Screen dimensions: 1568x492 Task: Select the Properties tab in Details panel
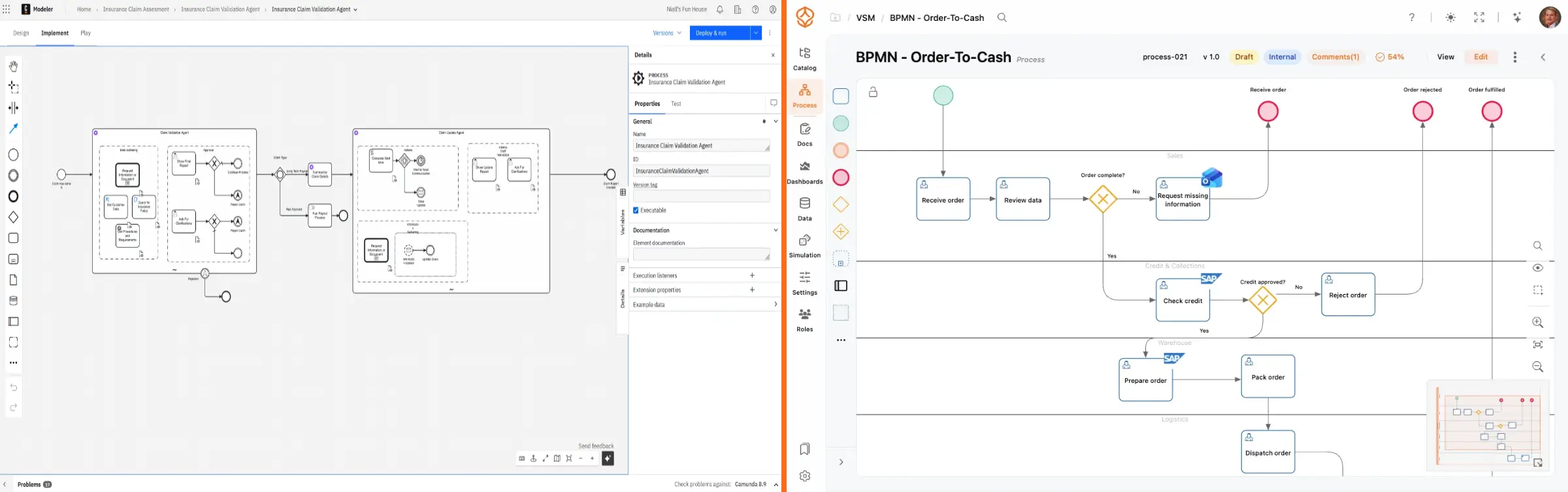point(647,104)
